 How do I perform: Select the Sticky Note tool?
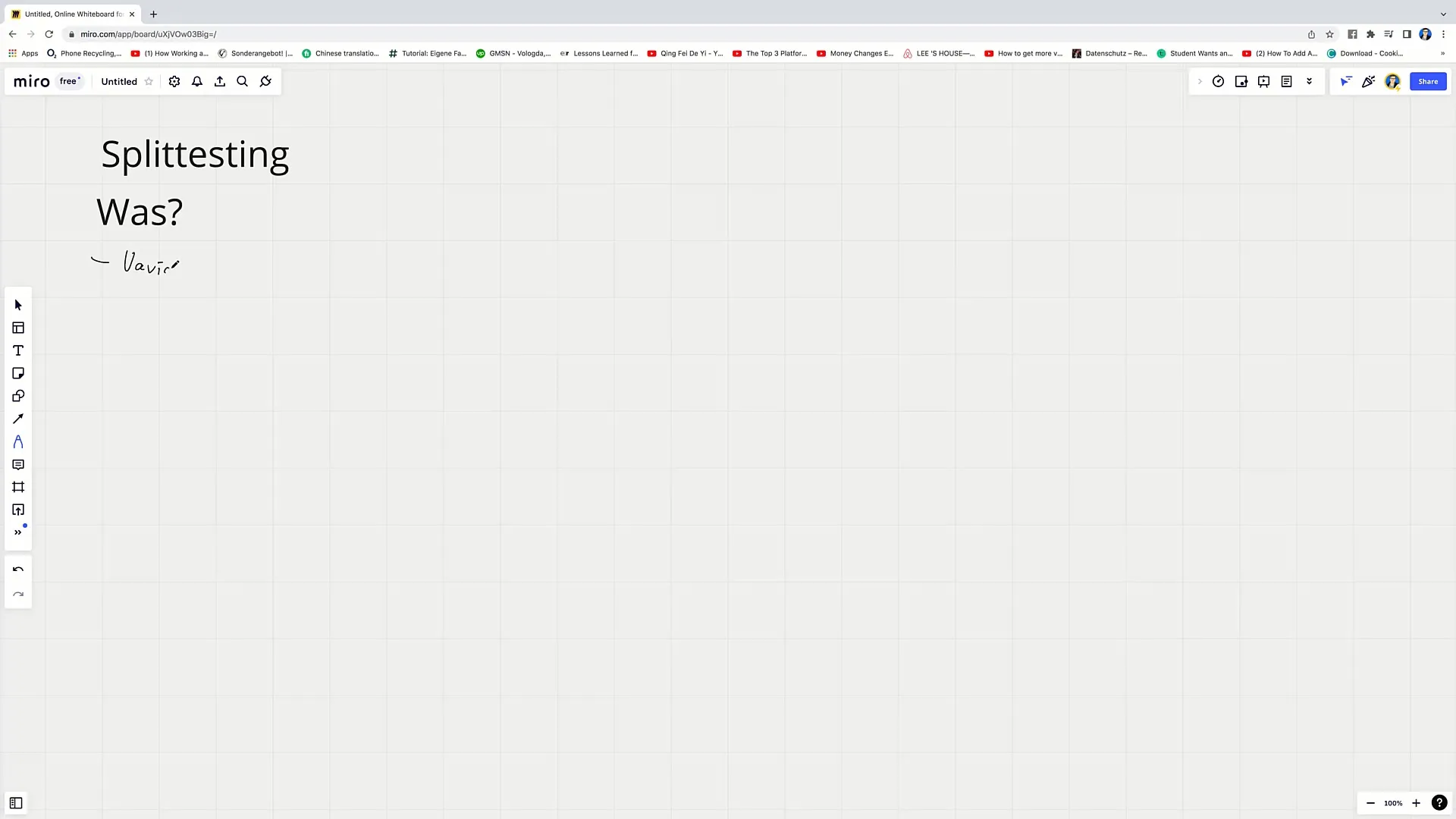tap(18, 373)
